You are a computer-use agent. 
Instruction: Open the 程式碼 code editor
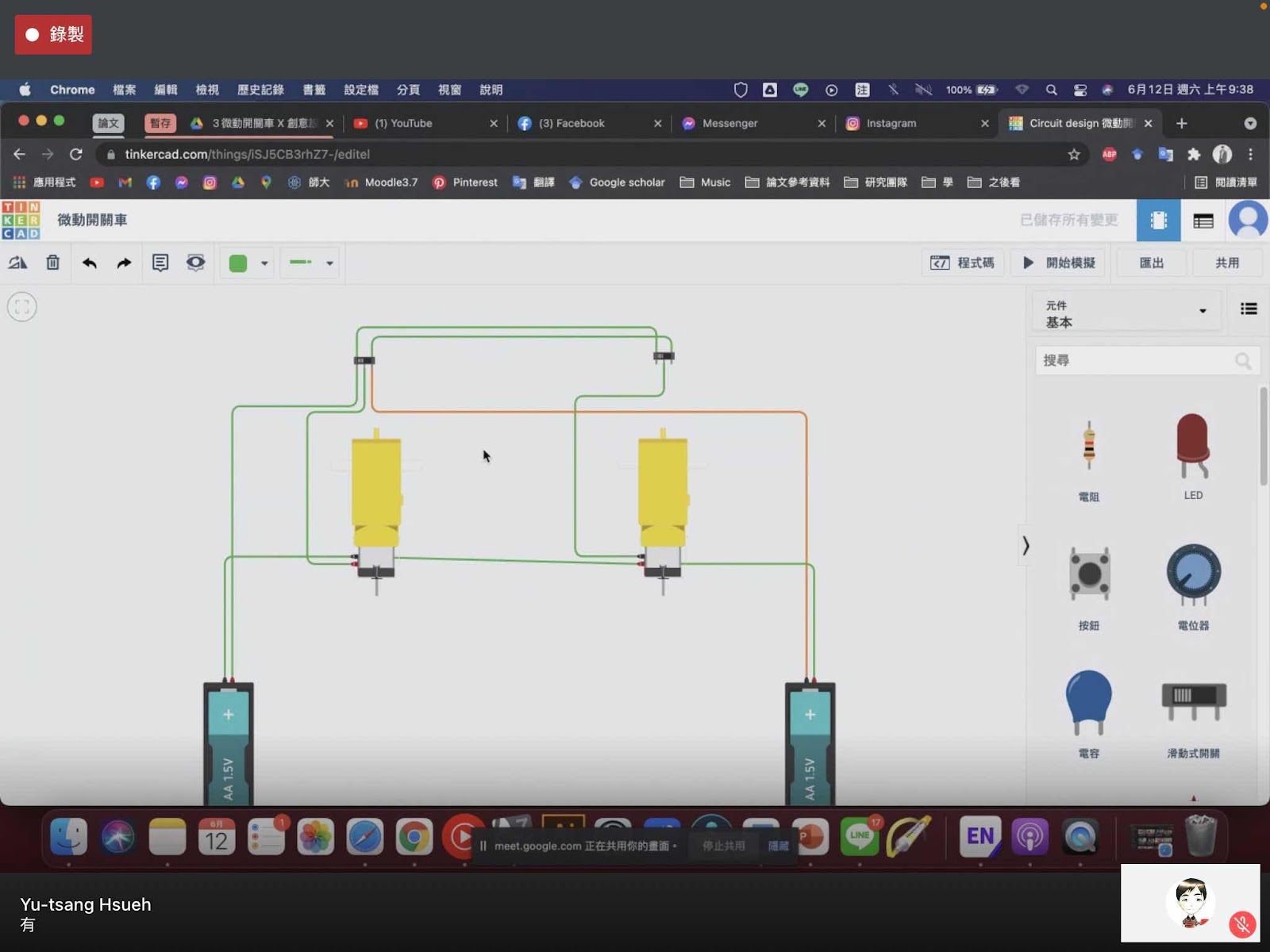(962, 263)
